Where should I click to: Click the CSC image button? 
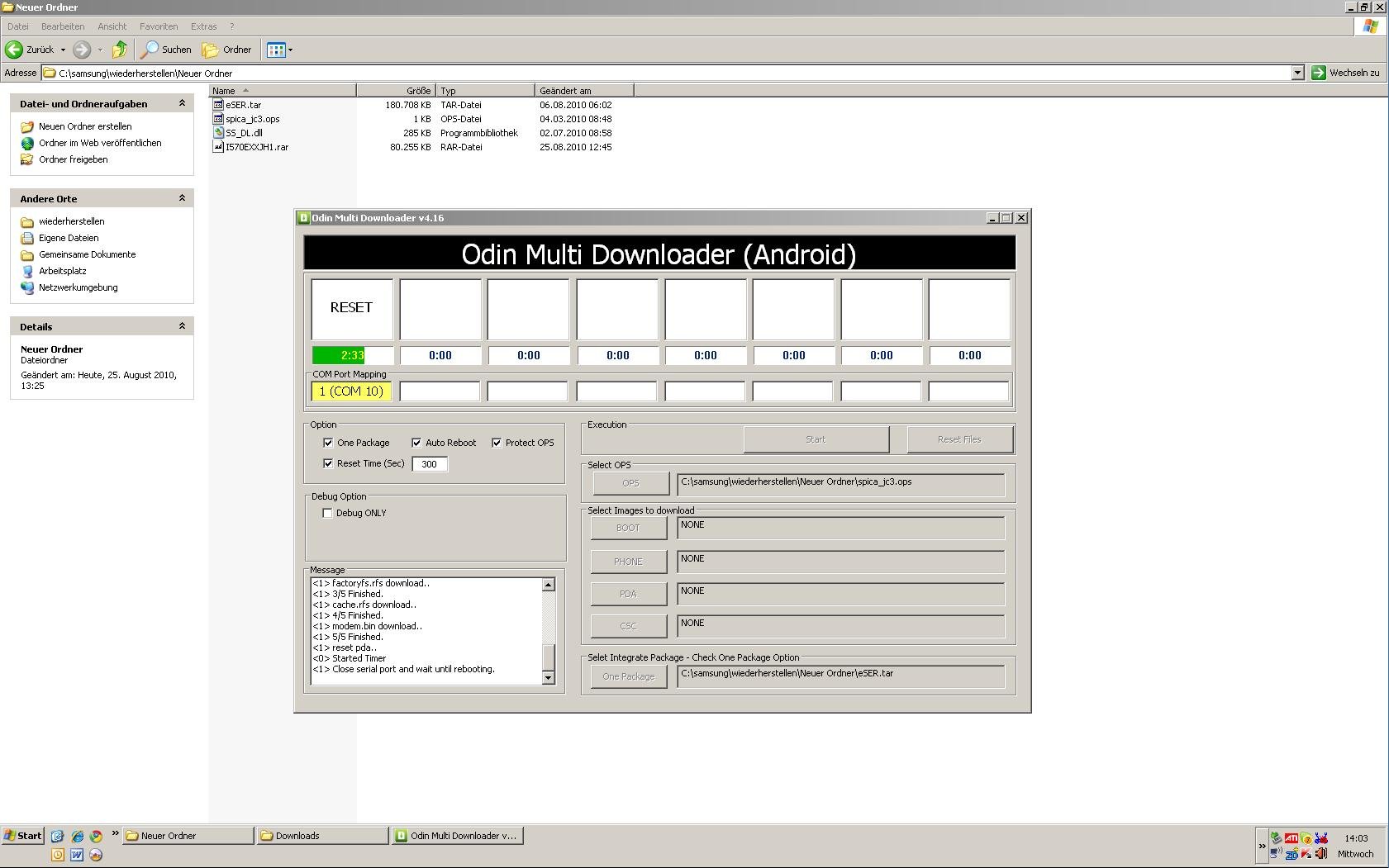pos(628,626)
